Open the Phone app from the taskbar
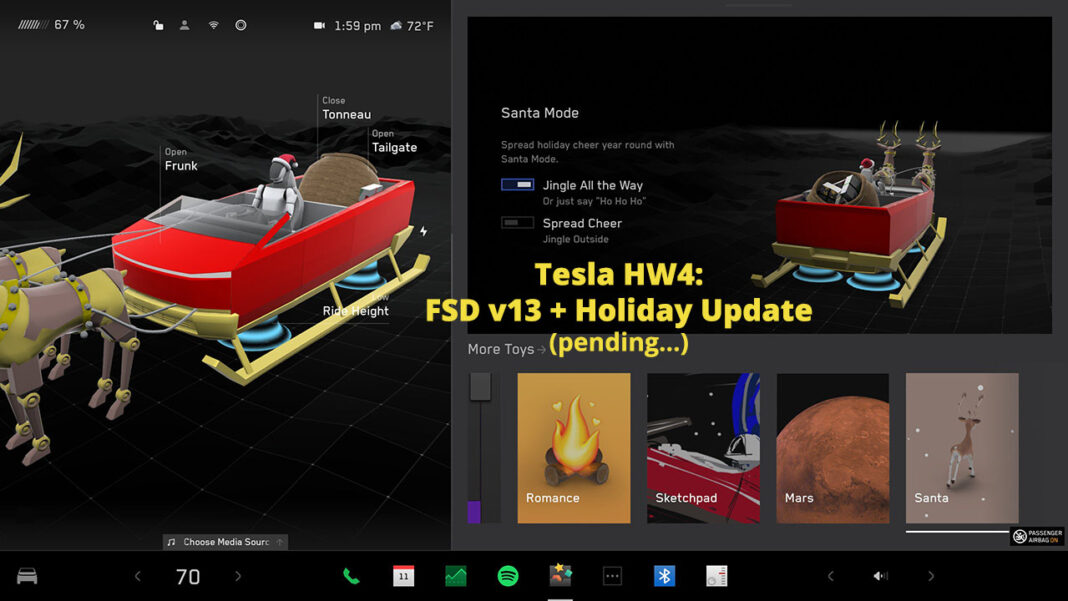1068x601 pixels. (x=351, y=575)
